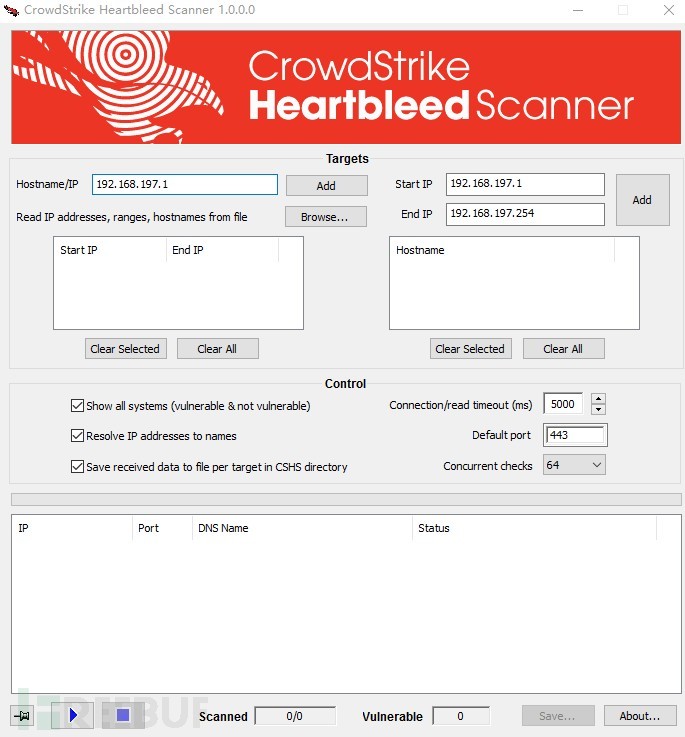Clear Selected under the Hostname list
Image resolution: width=685 pixels, height=737 pixels.
(470, 349)
